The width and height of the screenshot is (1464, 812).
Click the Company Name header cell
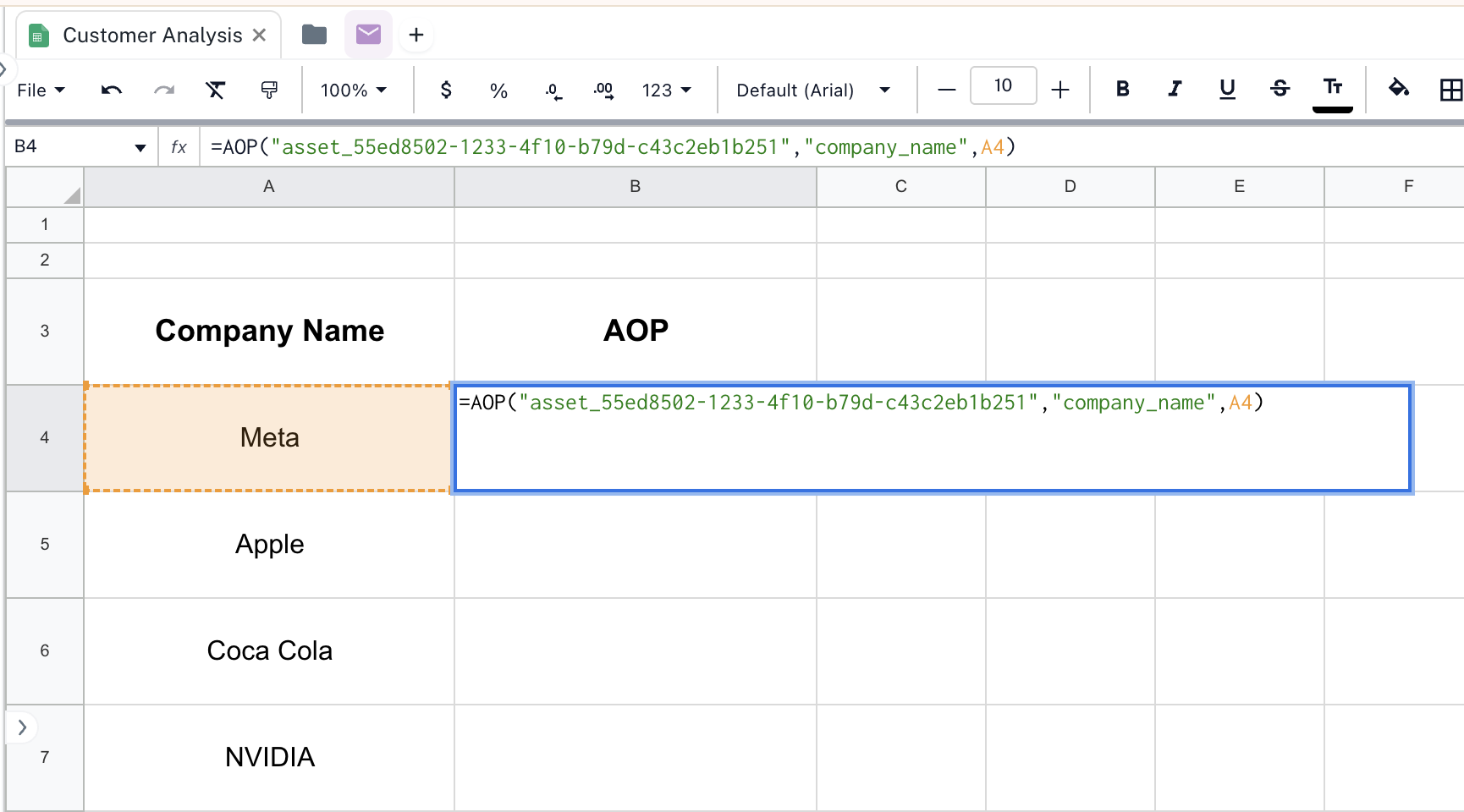point(269,332)
